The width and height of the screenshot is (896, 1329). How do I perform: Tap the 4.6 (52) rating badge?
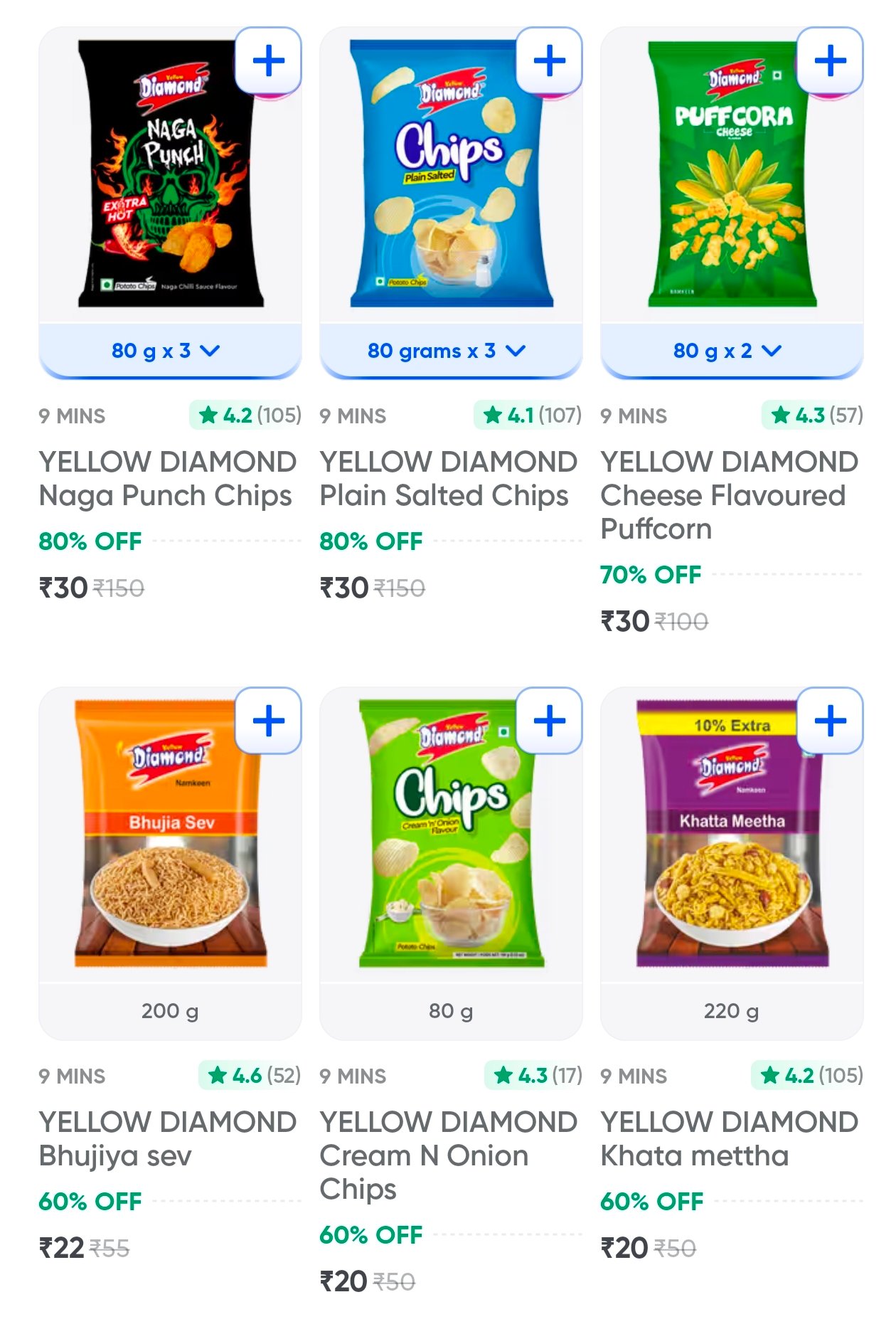click(250, 1075)
